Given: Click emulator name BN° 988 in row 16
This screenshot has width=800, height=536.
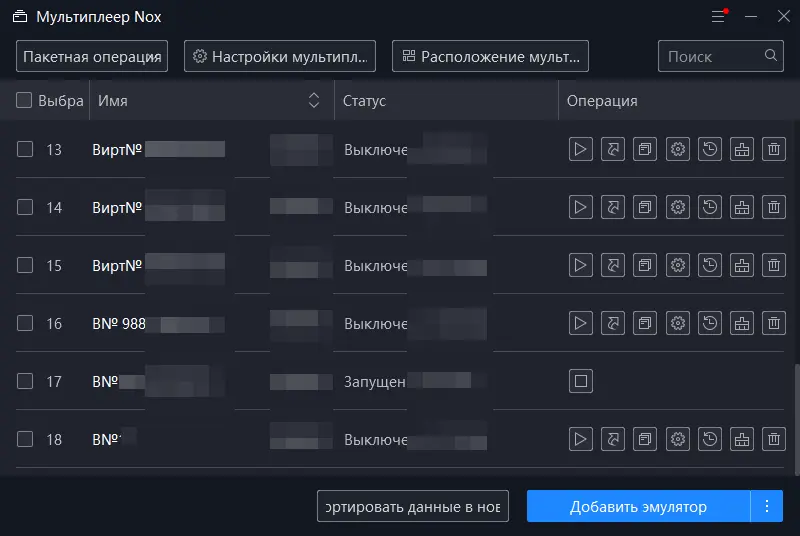Looking at the screenshot, I should [x=119, y=323].
